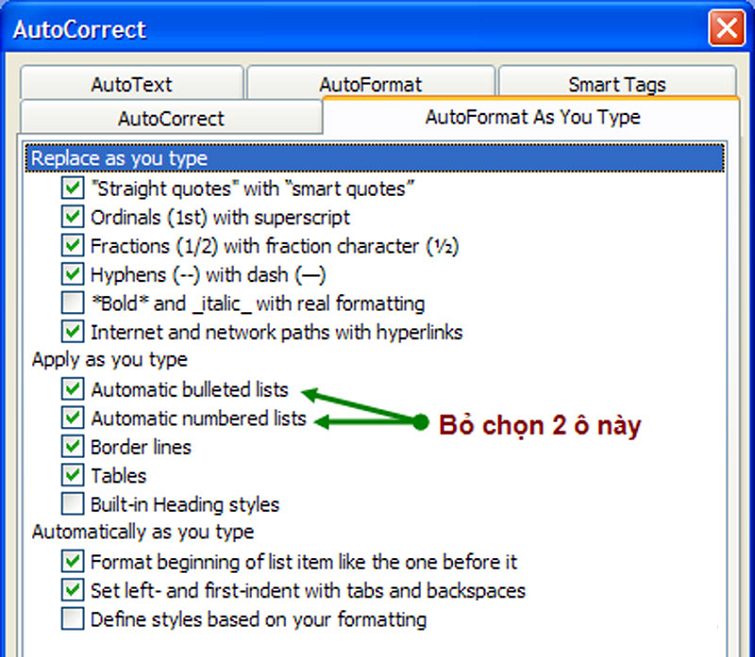
Task: Uncheck Set left- and first-indent with tabs
Action: pyautogui.click(x=72, y=590)
